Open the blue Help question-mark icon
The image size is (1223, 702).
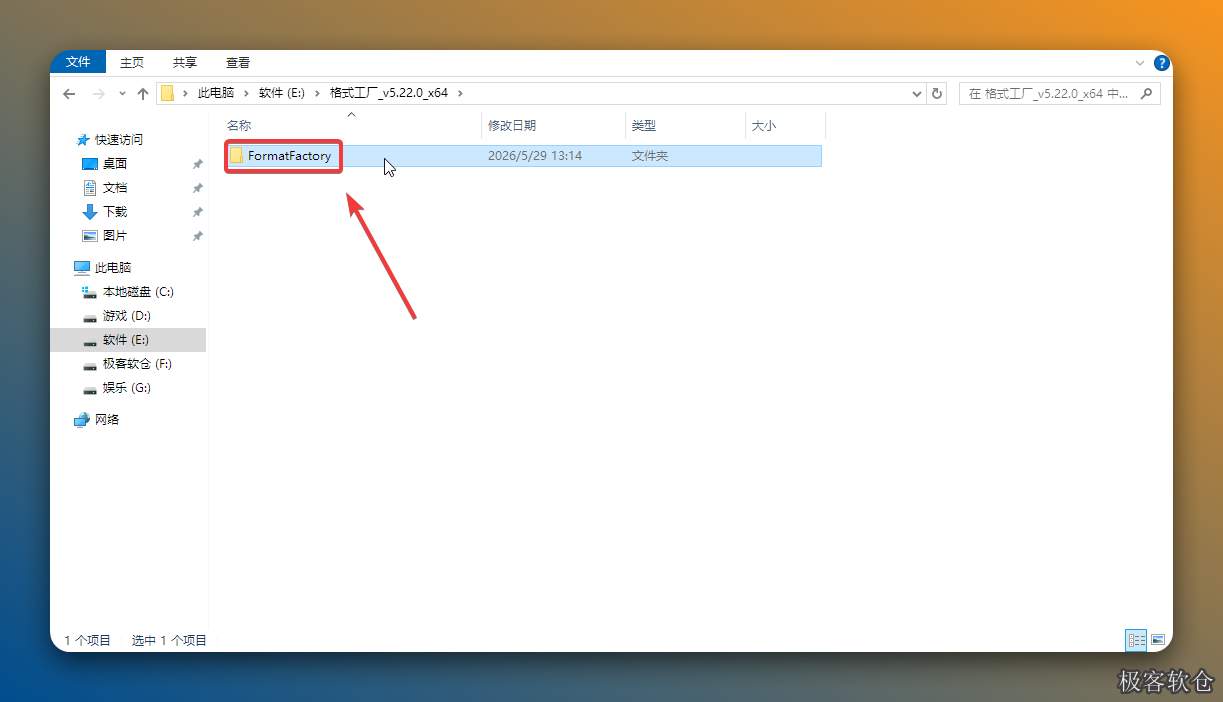[x=1161, y=62]
